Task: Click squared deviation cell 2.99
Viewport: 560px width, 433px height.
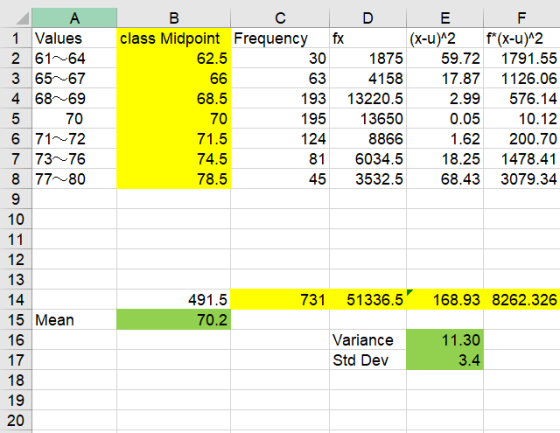Action: [x=445, y=99]
